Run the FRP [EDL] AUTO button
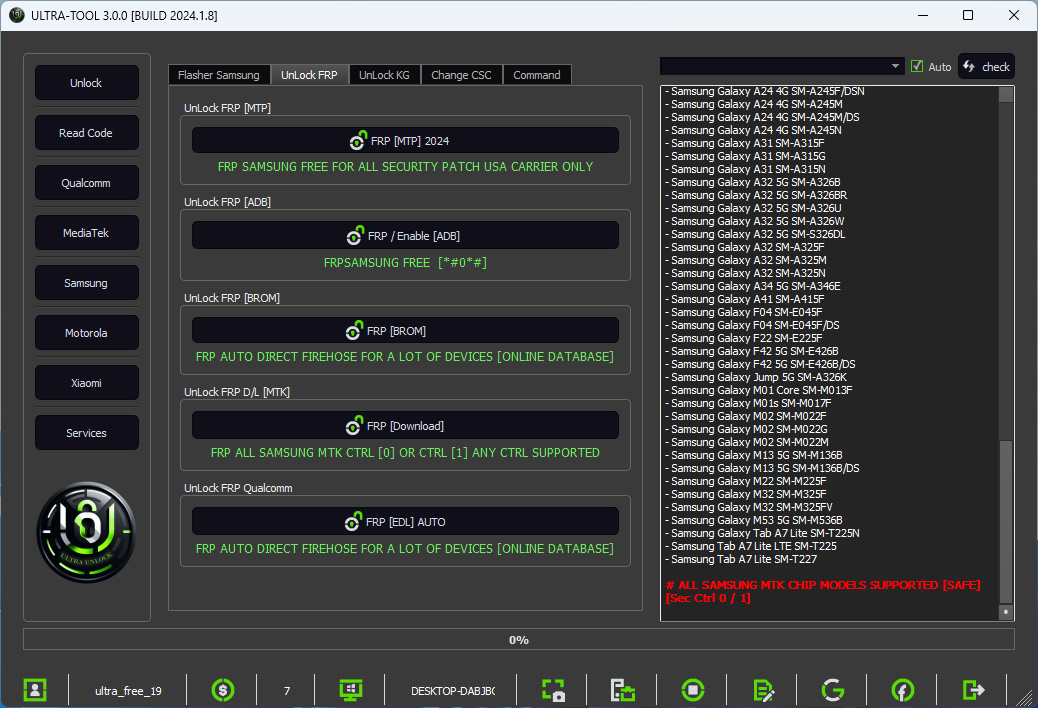 [x=405, y=521]
